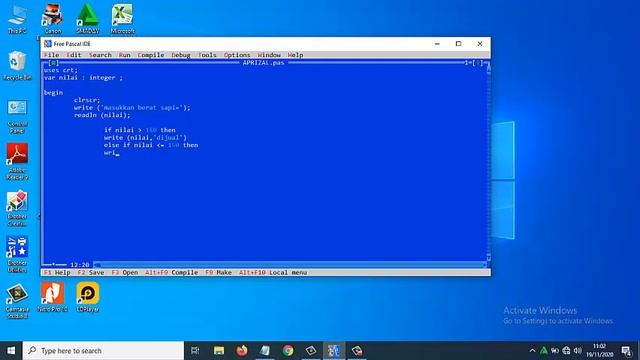Image resolution: width=640 pixels, height=360 pixels.
Task: Open the notepad-style taskbar app icon
Action: 264,351
